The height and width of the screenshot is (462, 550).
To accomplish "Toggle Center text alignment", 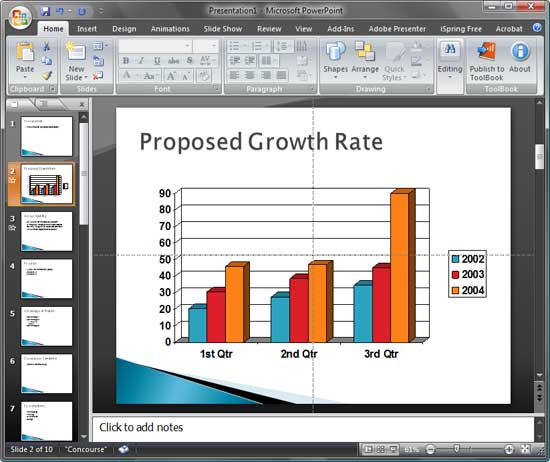I will tap(250, 75).
